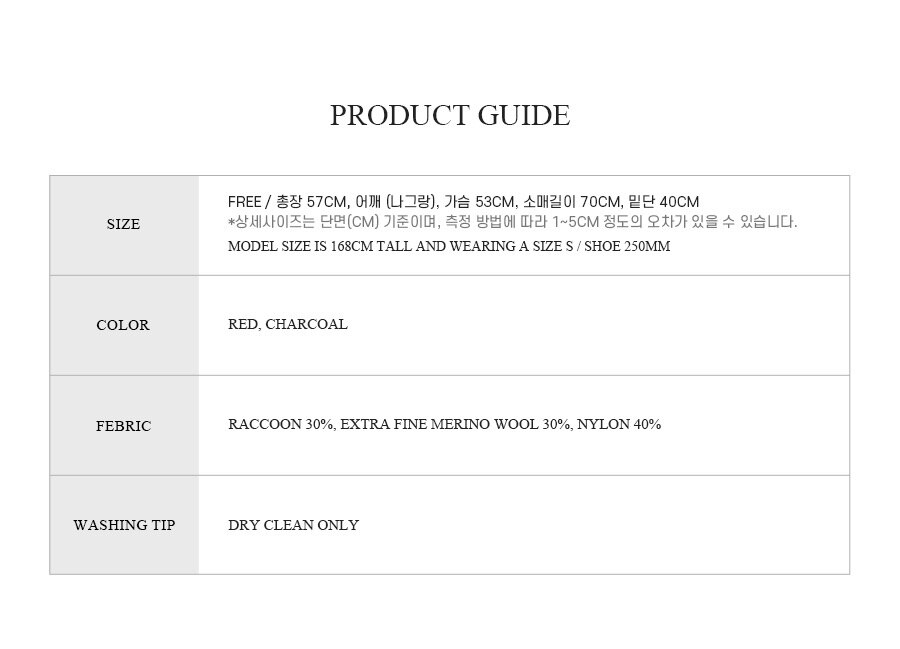Click the 총장 57CM measurement
The height and width of the screenshot is (649, 900).
(x=311, y=202)
